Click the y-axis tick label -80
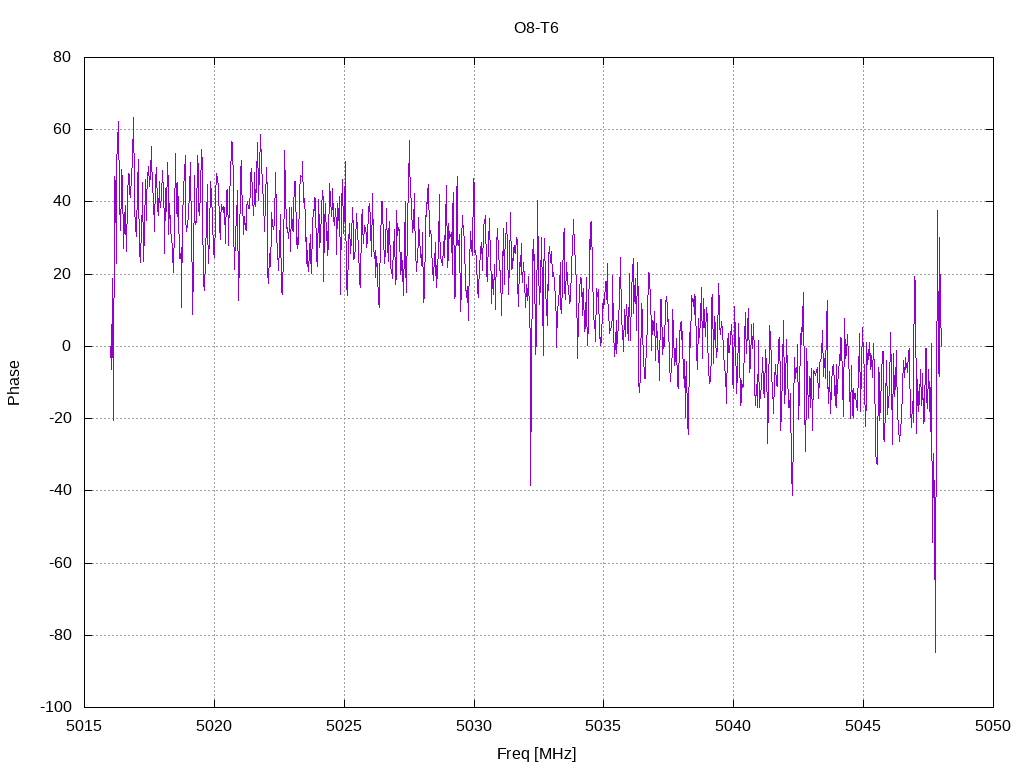Screen dimensions: 1024x768 point(60,635)
